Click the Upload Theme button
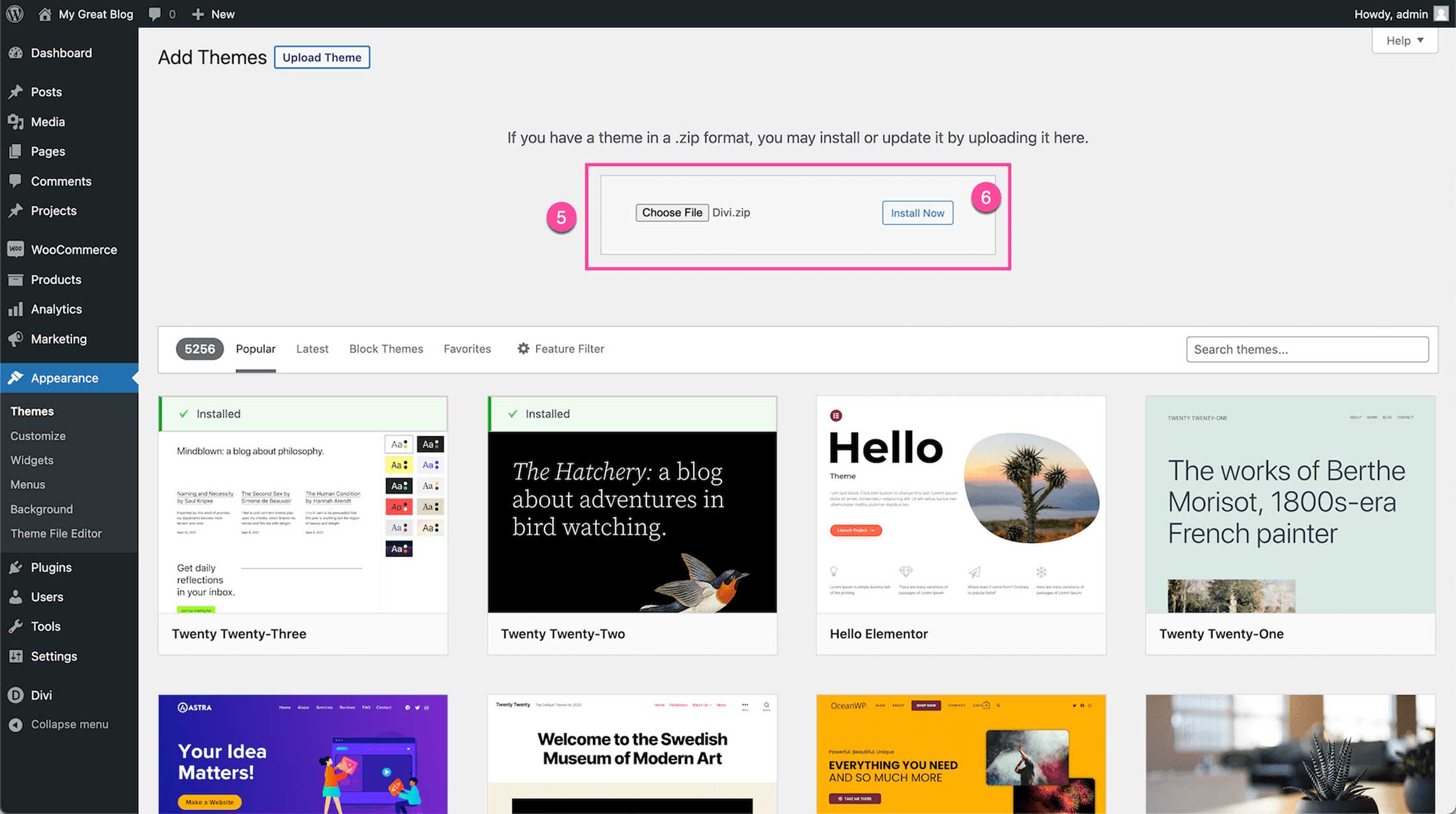The image size is (1456, 814). [322, 58]
